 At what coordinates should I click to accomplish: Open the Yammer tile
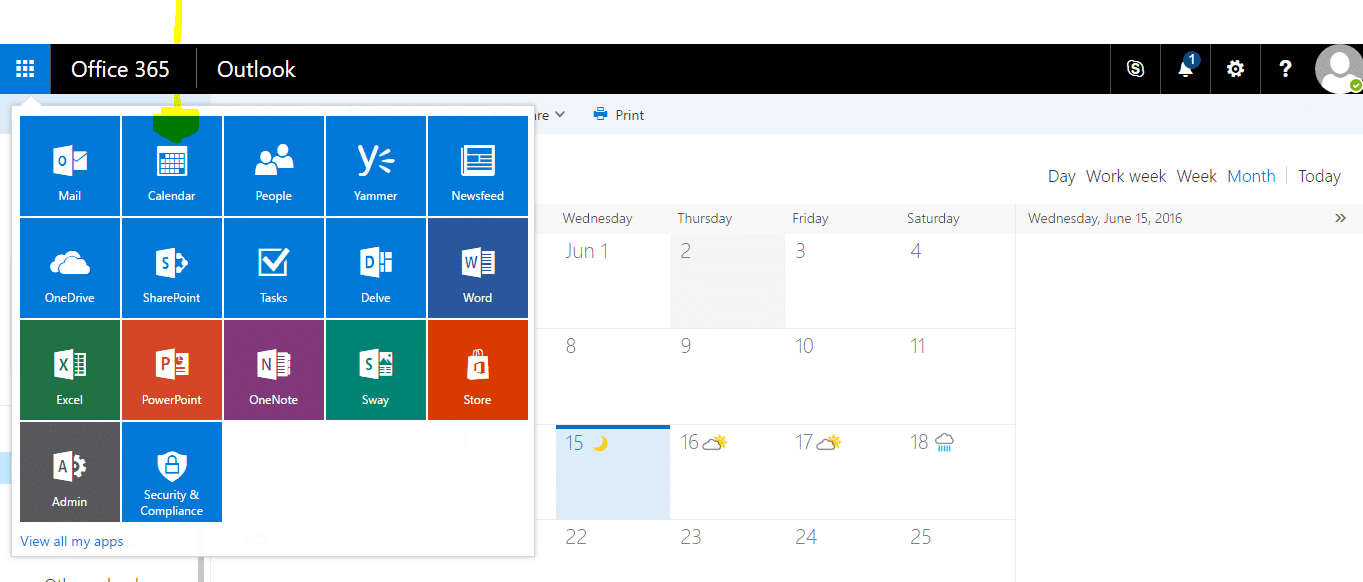pyautogui.click(x=376, y=165)
